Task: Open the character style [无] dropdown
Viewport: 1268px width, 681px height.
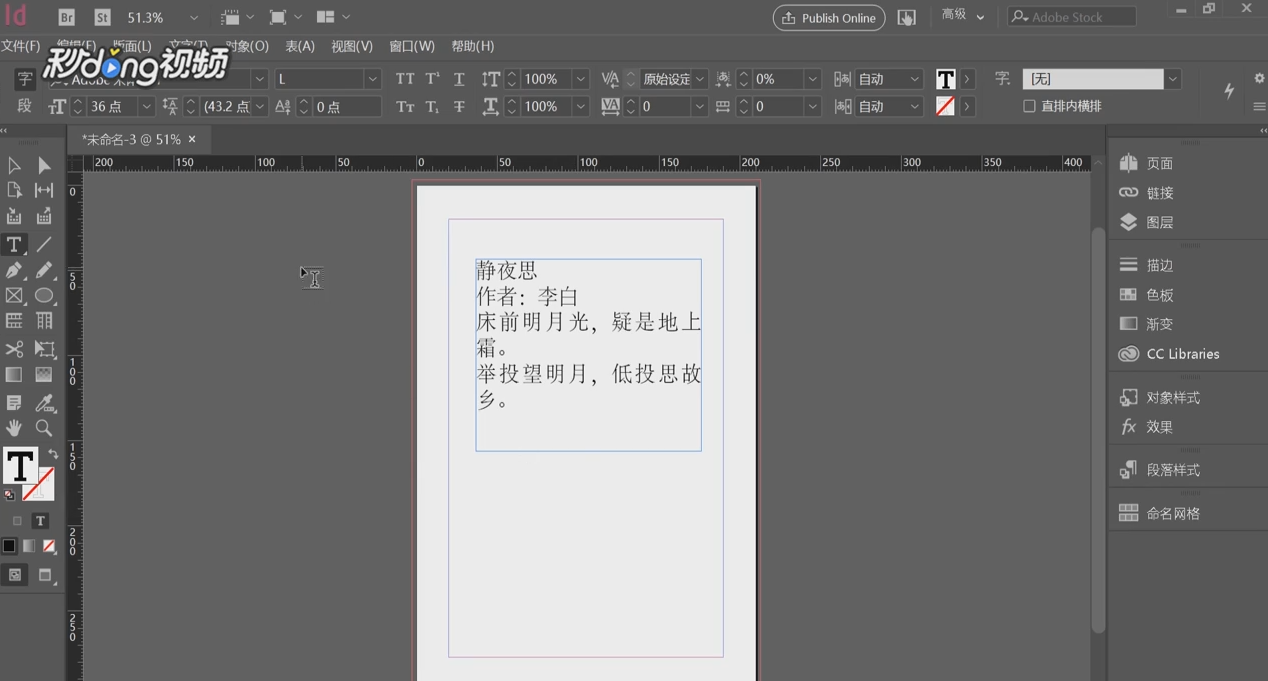Action: tap(1172, 79)
